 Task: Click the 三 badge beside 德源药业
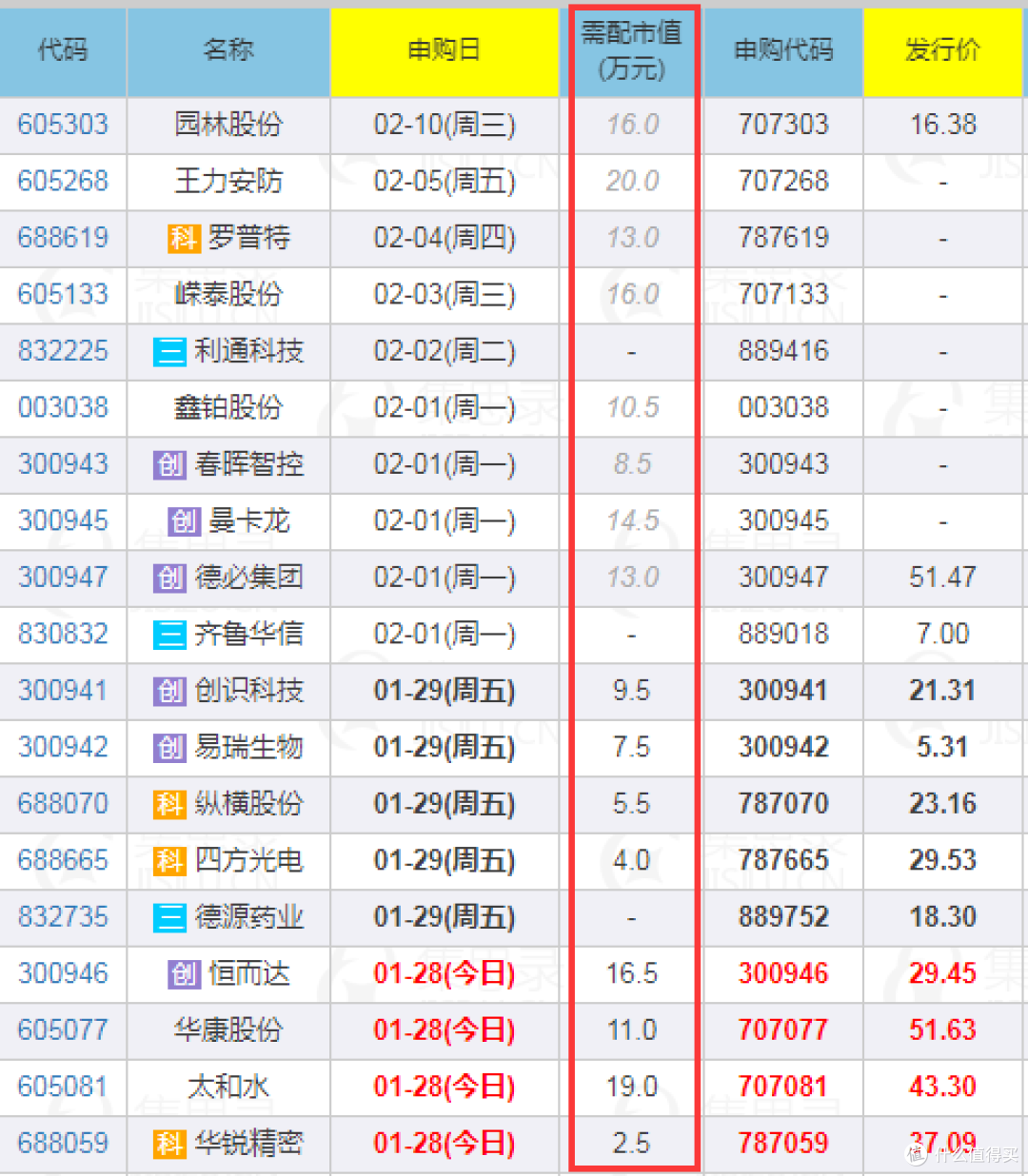click(x=169, y=917)
